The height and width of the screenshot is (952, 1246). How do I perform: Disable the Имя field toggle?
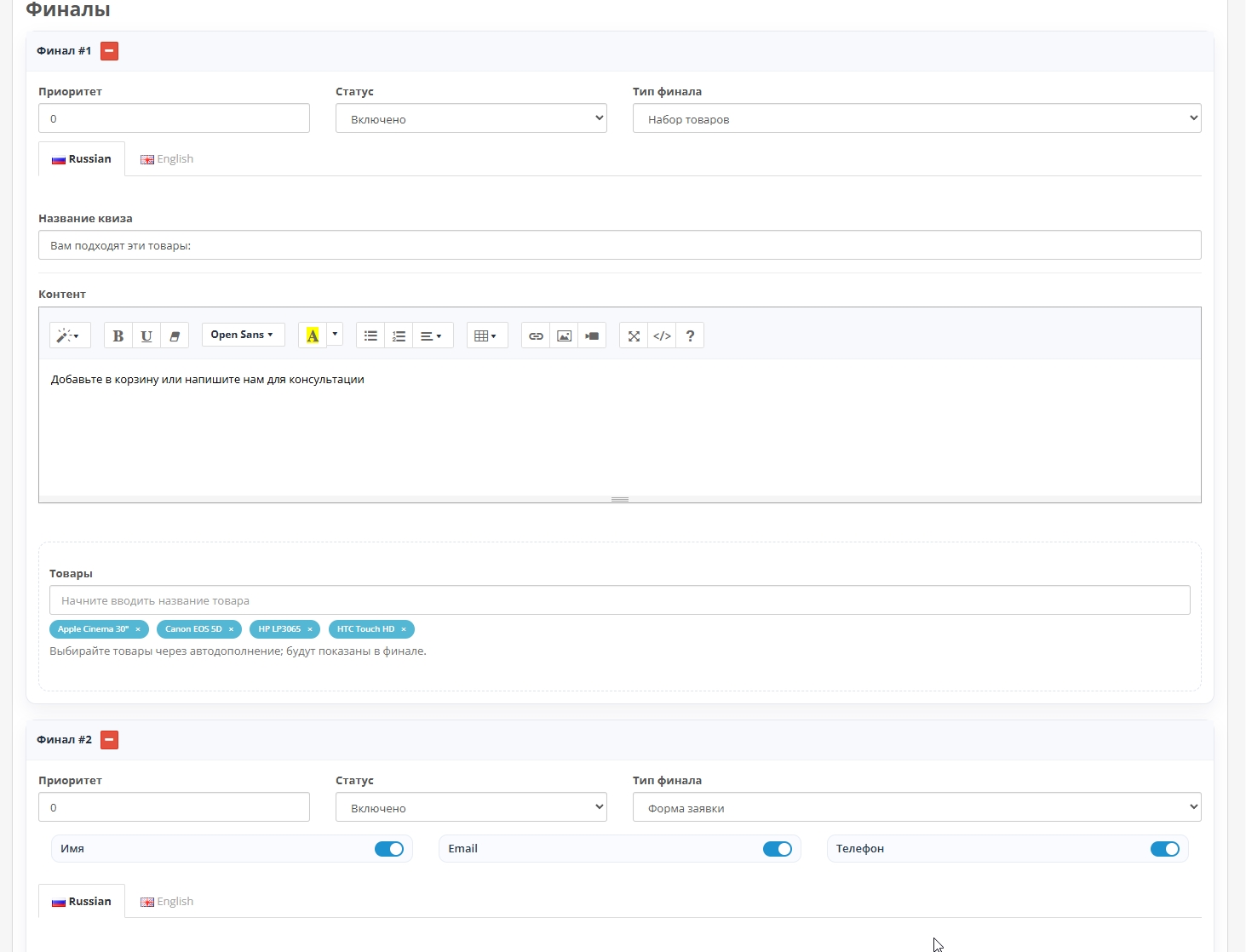click(389, 849)
